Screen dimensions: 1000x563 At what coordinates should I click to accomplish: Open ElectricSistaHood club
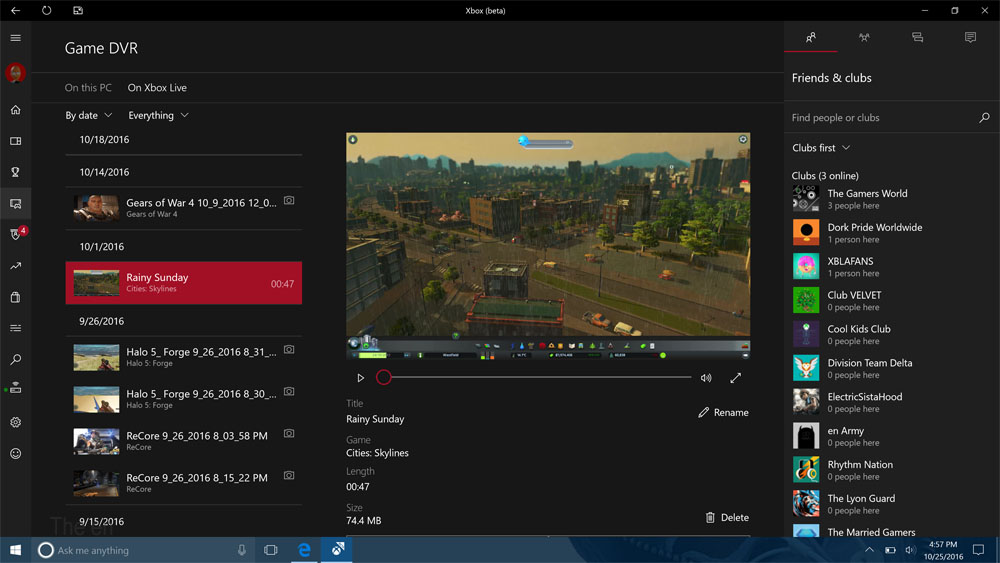point(890,402)
